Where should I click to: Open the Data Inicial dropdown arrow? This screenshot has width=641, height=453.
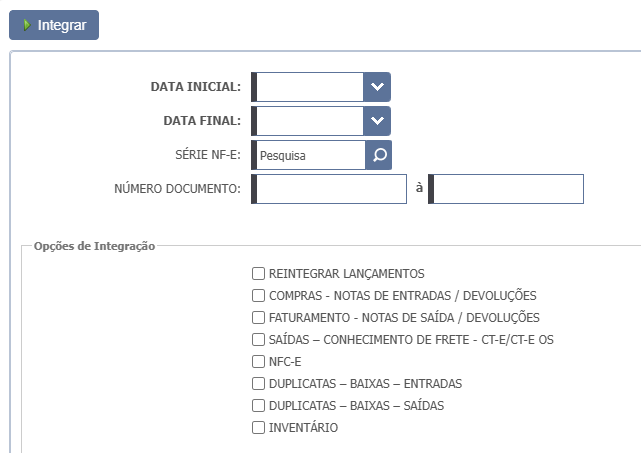tap(377, 87)
